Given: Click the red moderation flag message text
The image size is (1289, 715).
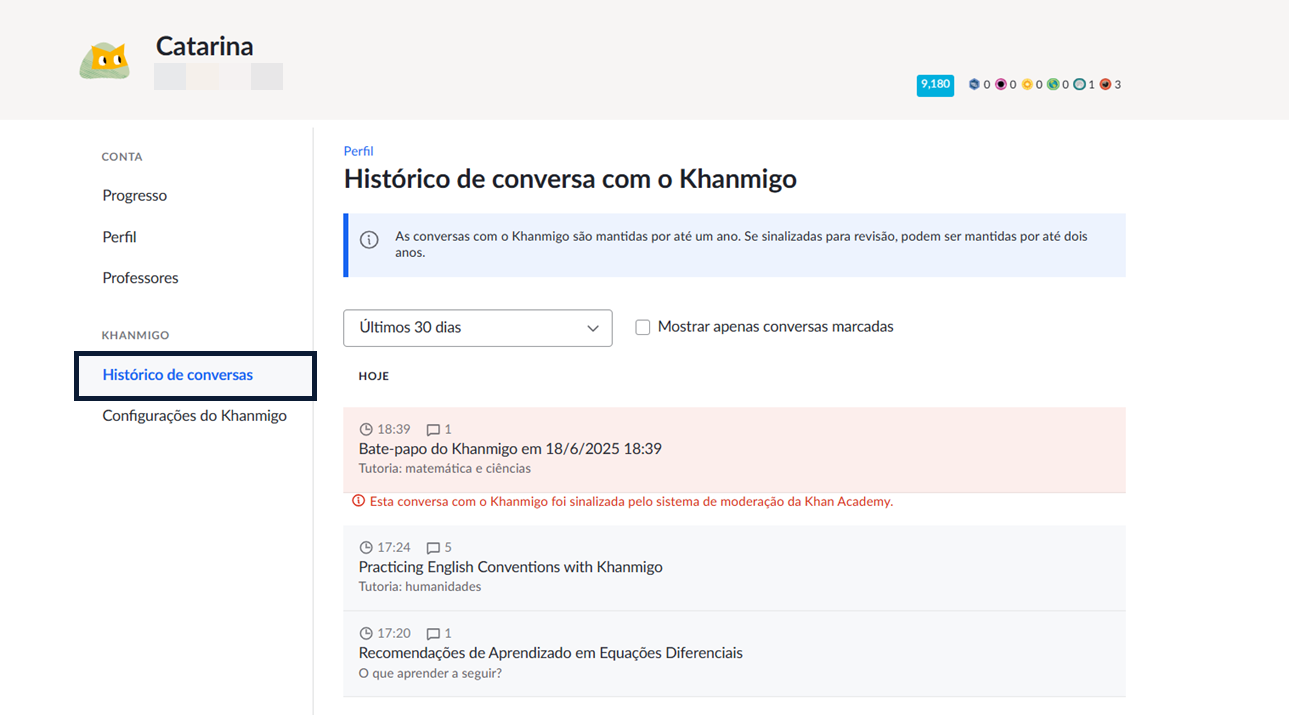Looking at the screenshot, I should pyautogui.click(x=631, y=501).
